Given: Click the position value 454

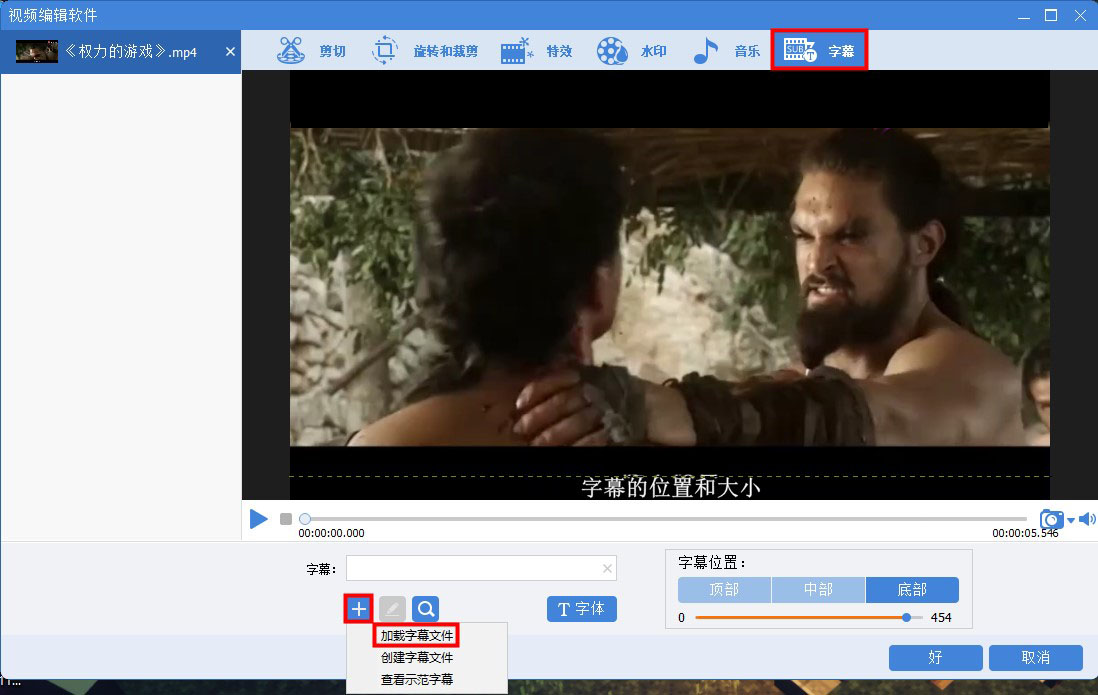Looking at the screenshot, I should (x=940, y=617).
